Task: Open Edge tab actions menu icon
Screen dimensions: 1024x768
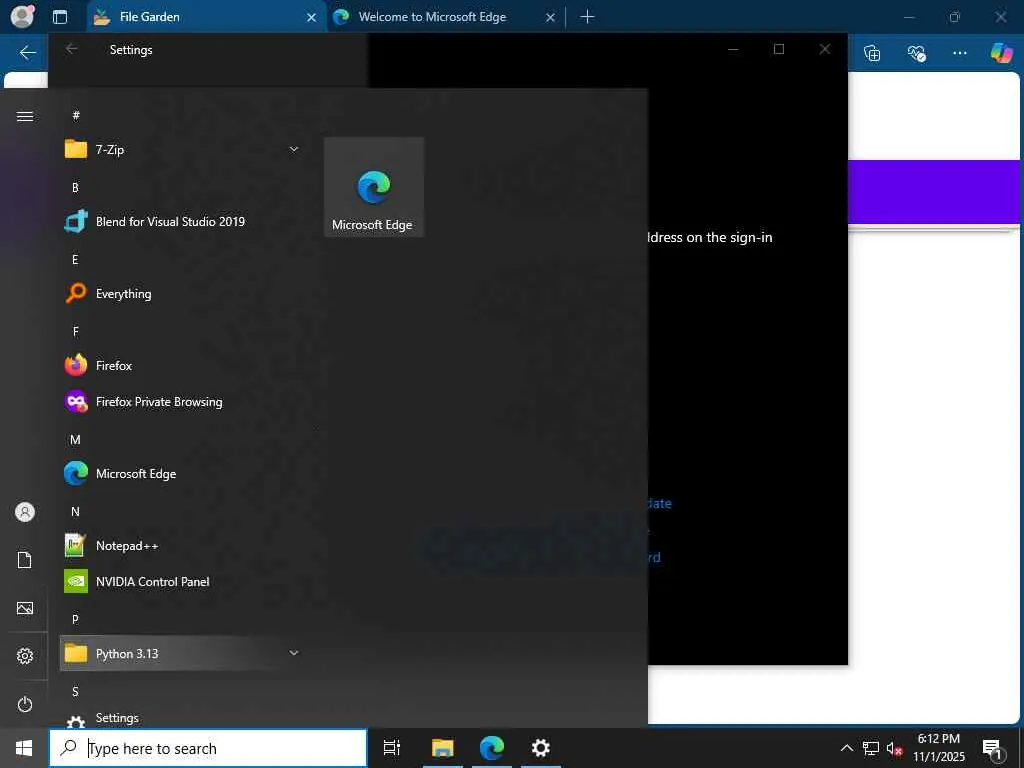Action: pyautogui.click(x=60, y=17)
